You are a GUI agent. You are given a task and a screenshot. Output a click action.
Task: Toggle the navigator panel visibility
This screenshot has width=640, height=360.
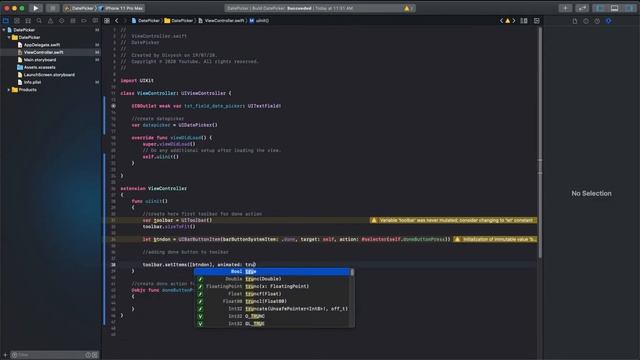600,8
